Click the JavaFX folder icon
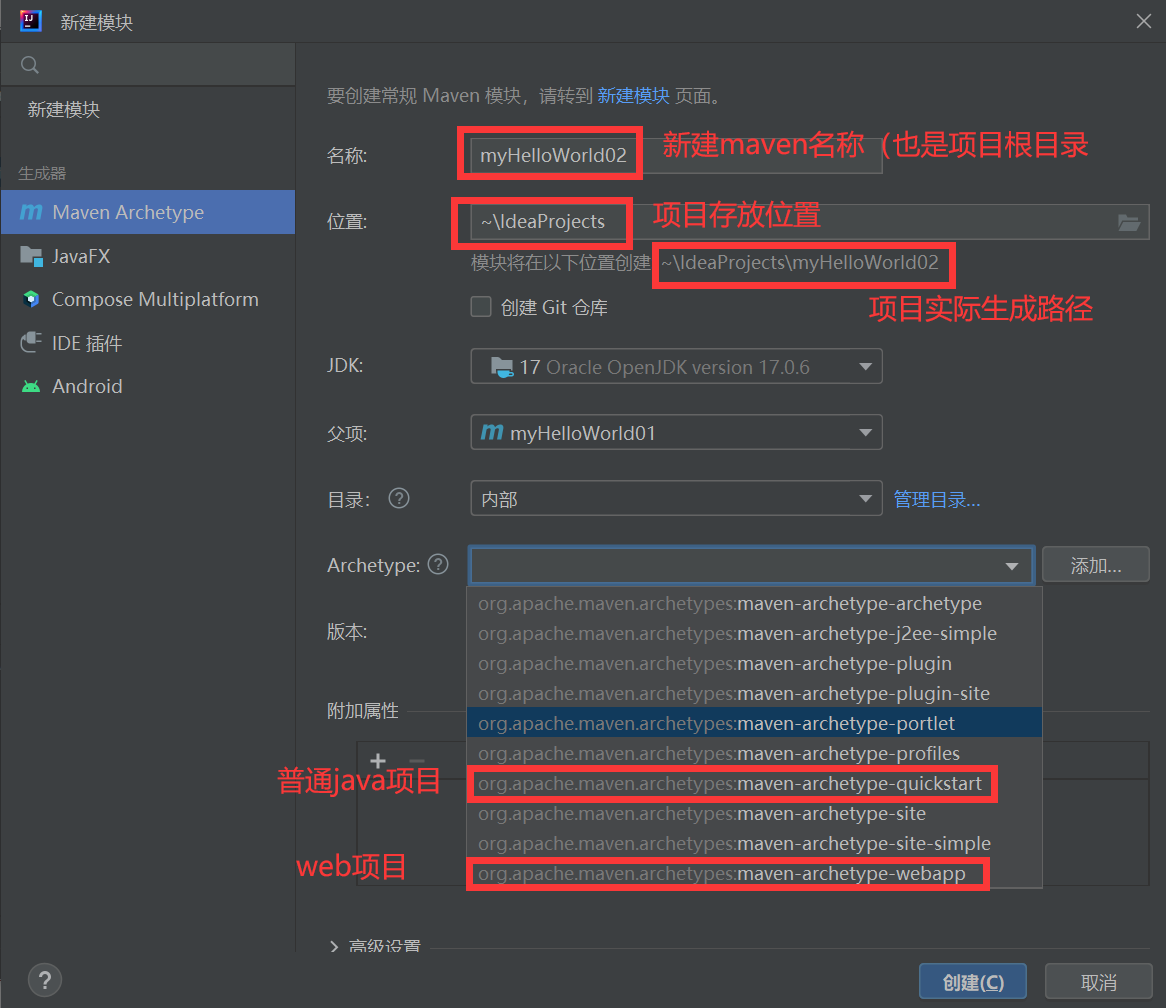1166x1008 pixels. pos(31,256)
